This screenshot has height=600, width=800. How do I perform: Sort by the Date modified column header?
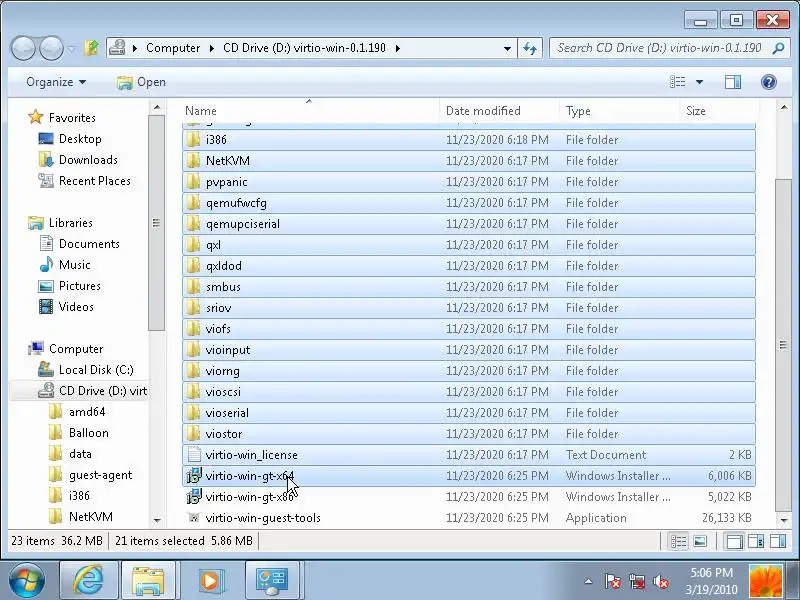coord(498,111)
